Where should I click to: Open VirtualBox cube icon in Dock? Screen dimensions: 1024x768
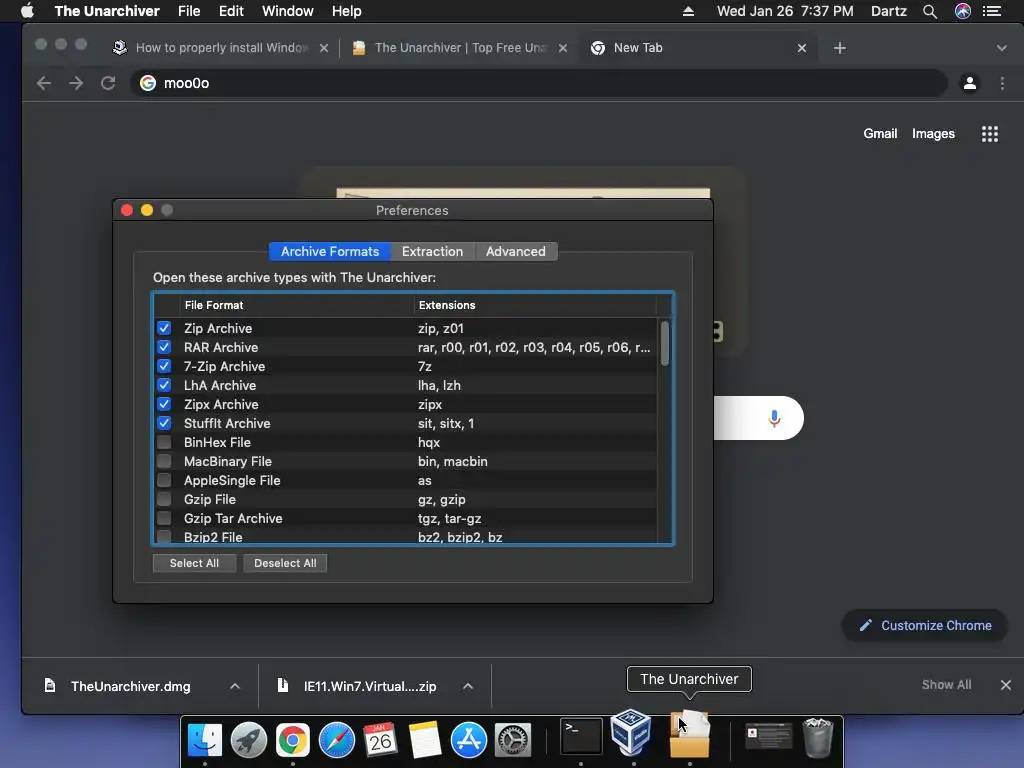click(x=631, y=731)
